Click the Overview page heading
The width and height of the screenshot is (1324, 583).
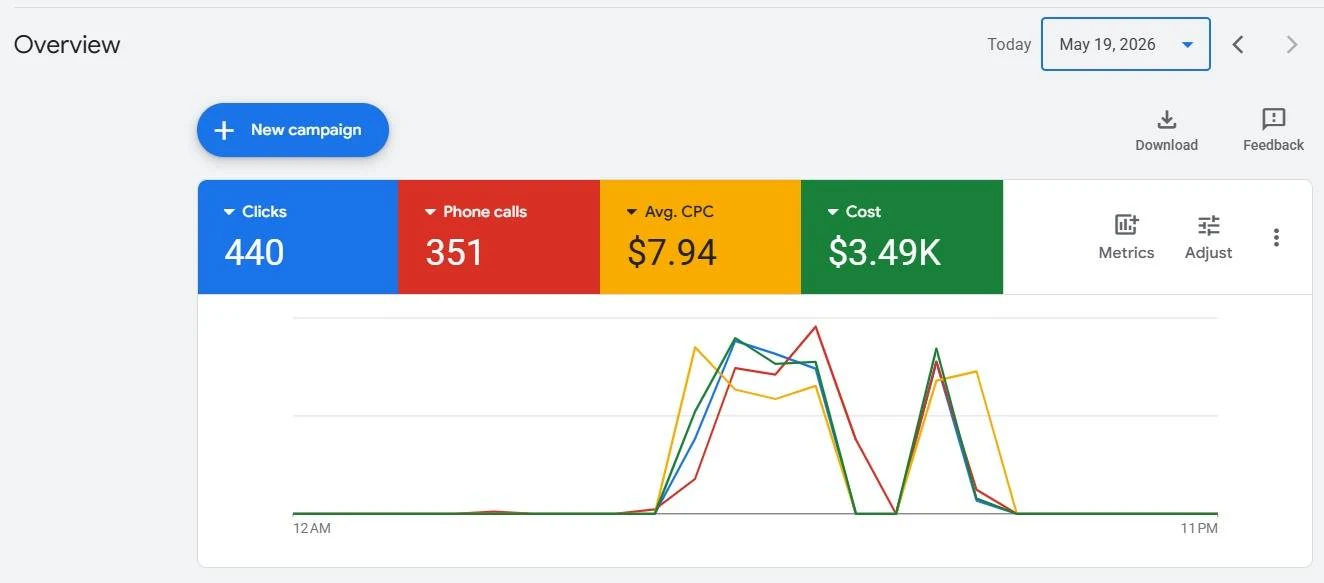pos(67,45)
